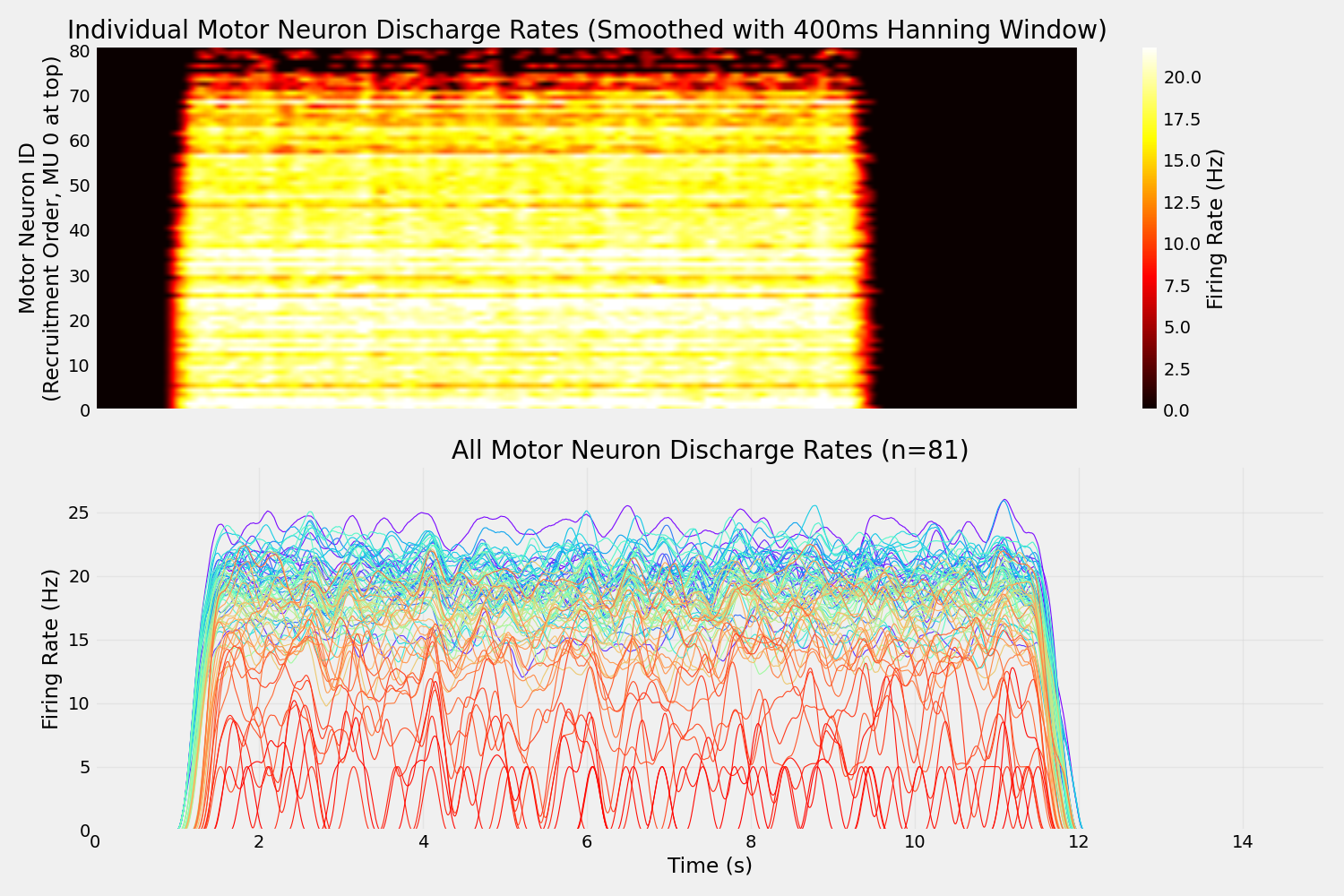Click lower plot y-axis tick '25'
This screenshot has height=896, width=1344.
[x=80, y=513]
